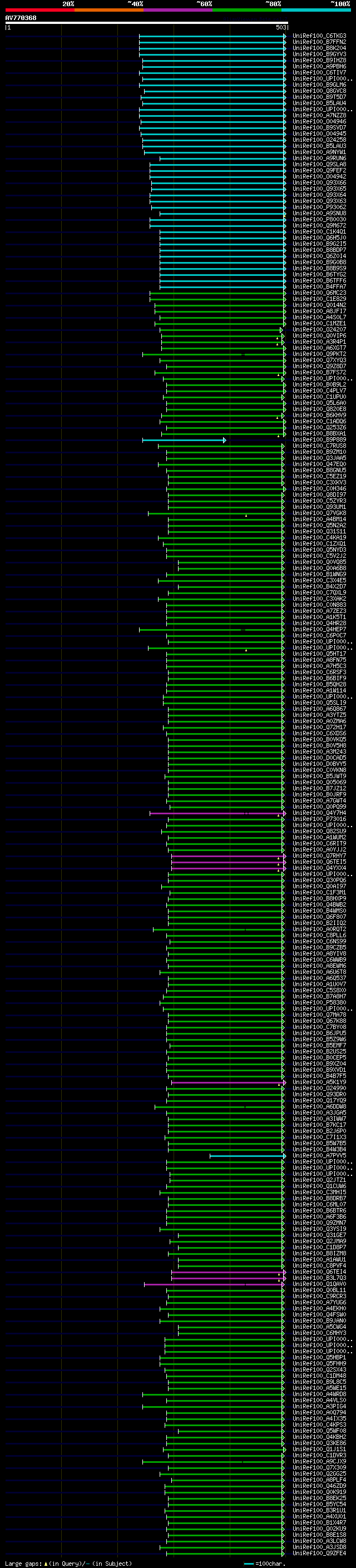Viewport: 356px width, 1568px height.
Task: Select the UniRef100_B1WNG9 label
Action: (x=319, y=574)
